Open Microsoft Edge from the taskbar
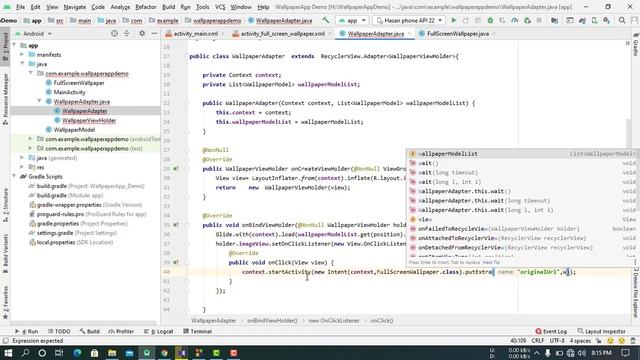 (77, 353)
